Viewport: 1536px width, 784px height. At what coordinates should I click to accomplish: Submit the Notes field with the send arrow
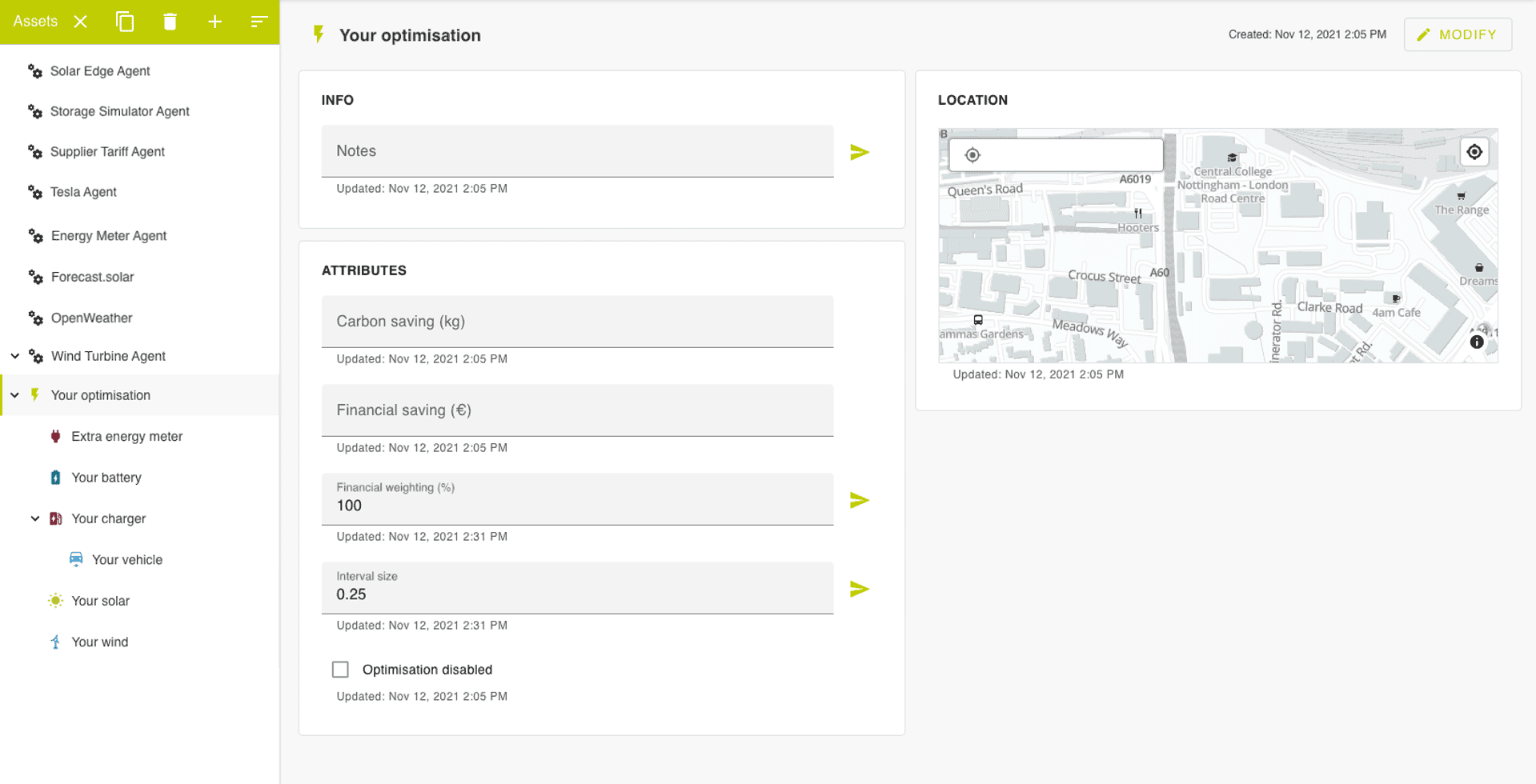pos(859,150)
